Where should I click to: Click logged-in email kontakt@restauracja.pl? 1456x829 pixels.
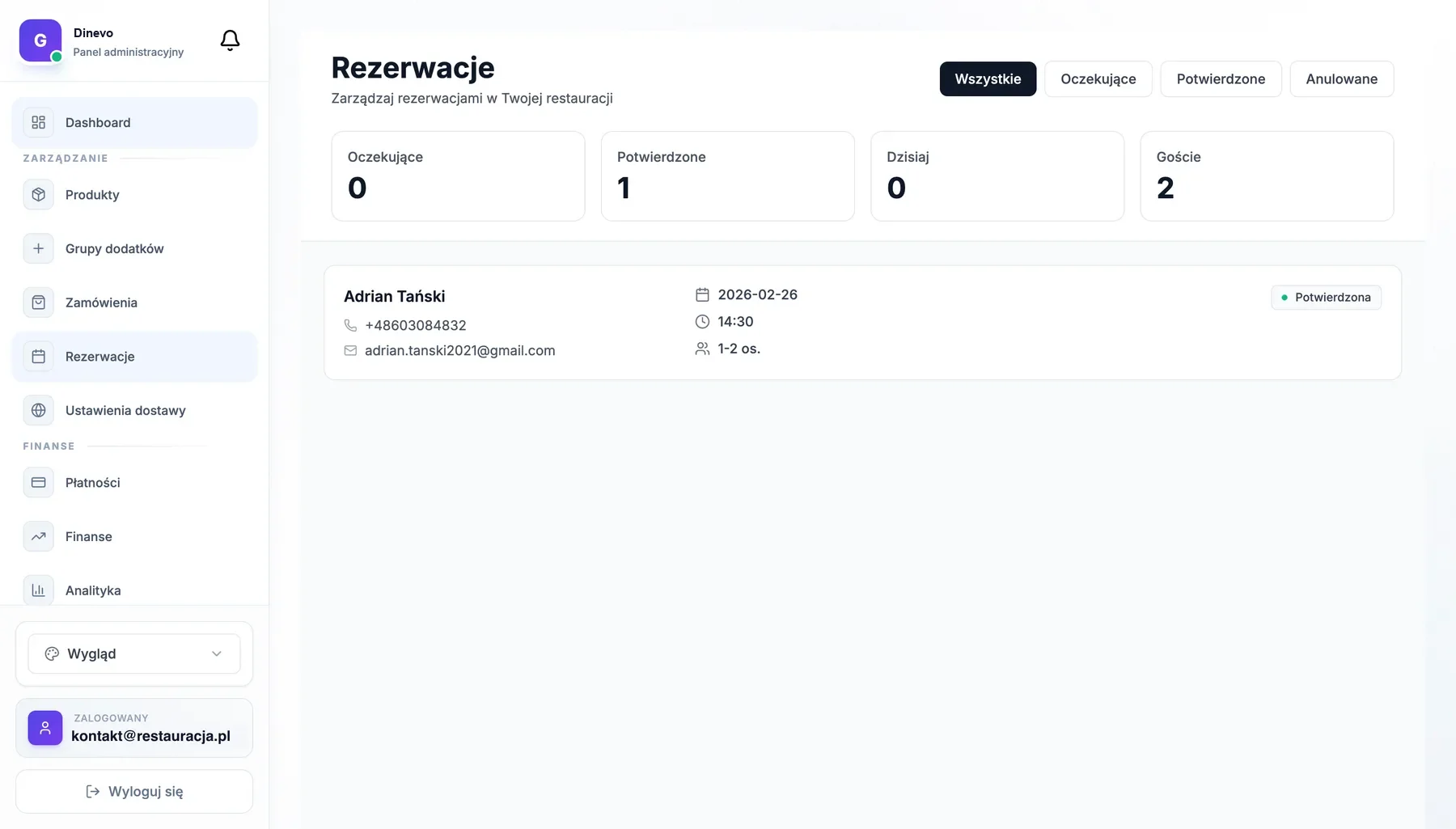point(150,736)
